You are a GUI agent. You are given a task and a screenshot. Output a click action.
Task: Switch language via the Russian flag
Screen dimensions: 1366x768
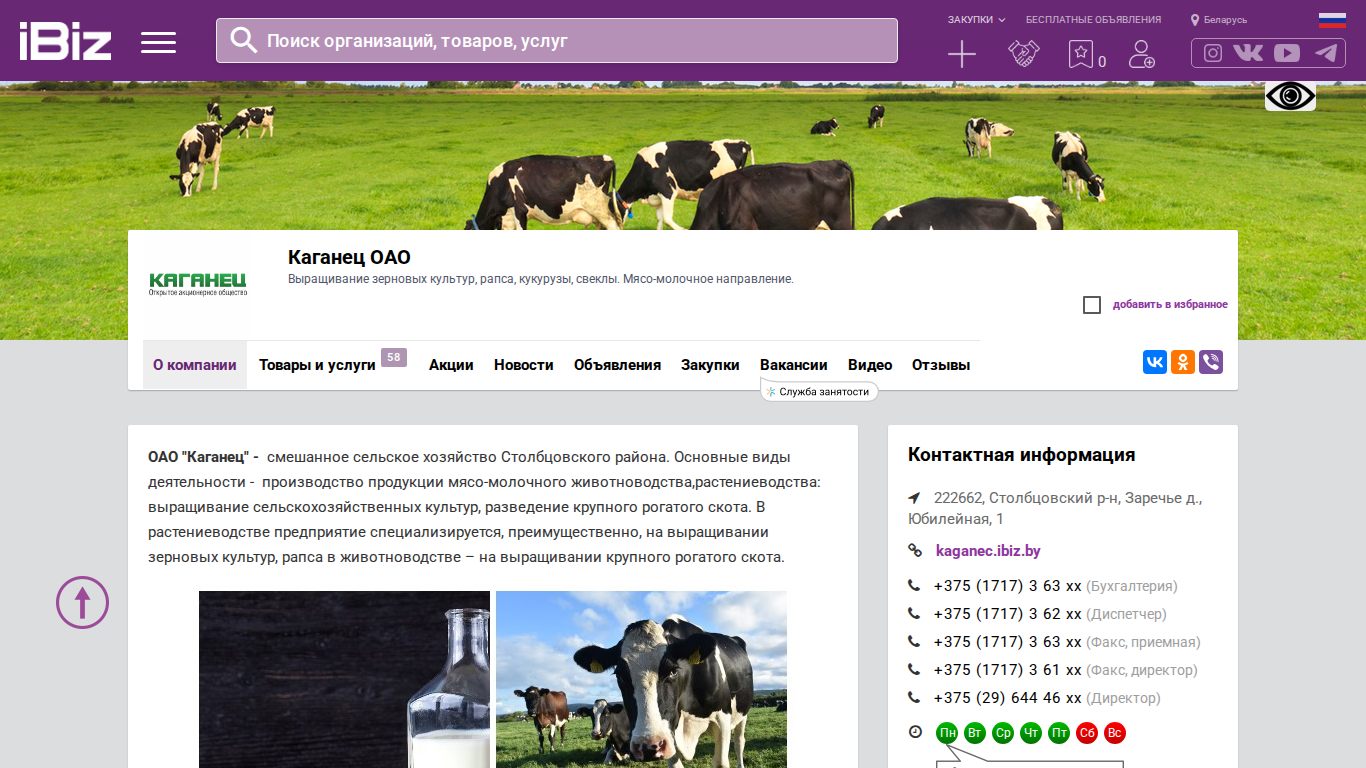(1332, 20)
